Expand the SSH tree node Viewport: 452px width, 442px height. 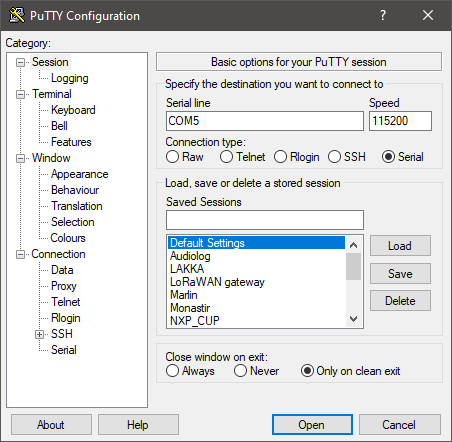[x=39, y=334]
